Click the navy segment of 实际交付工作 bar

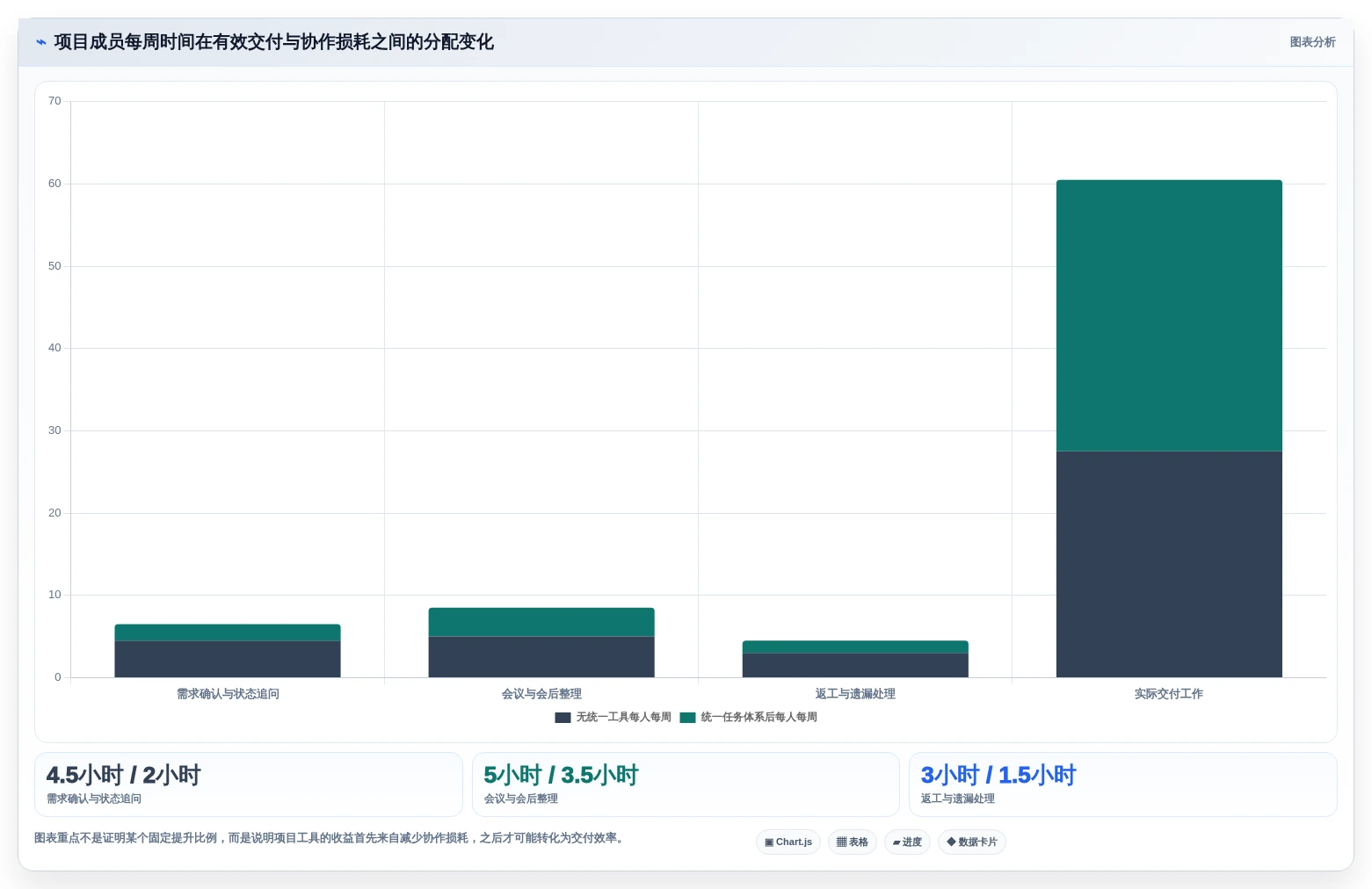click(x=1169, y=564)
